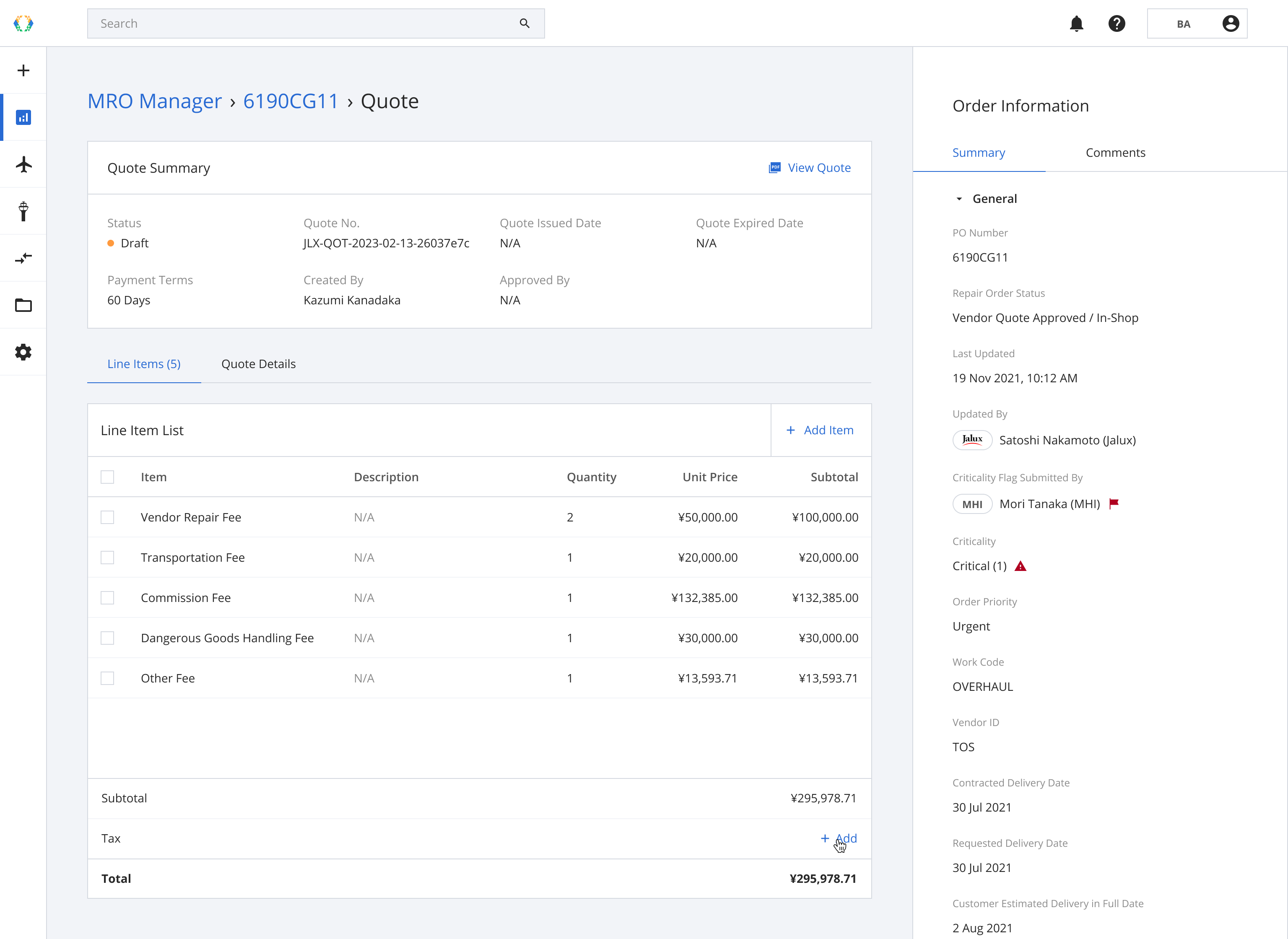Click into the Search input field

315,23
